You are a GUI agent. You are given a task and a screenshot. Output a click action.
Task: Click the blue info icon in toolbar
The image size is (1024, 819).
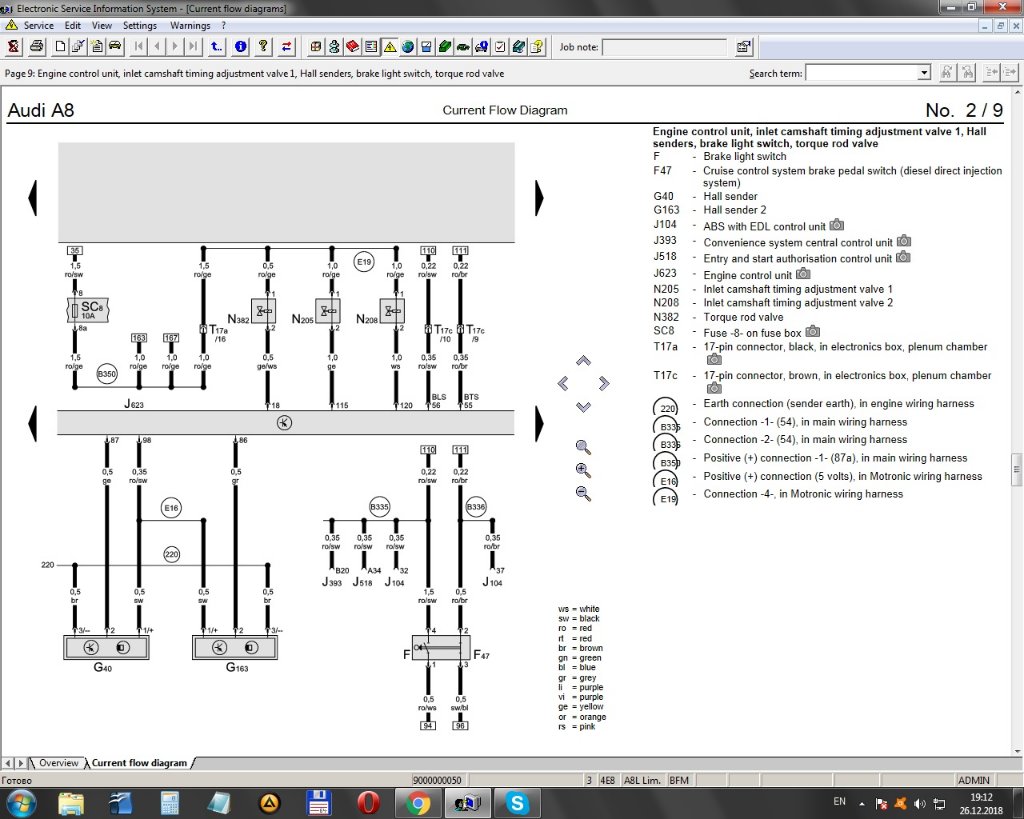pyautogui.click(x=241, y=46)
